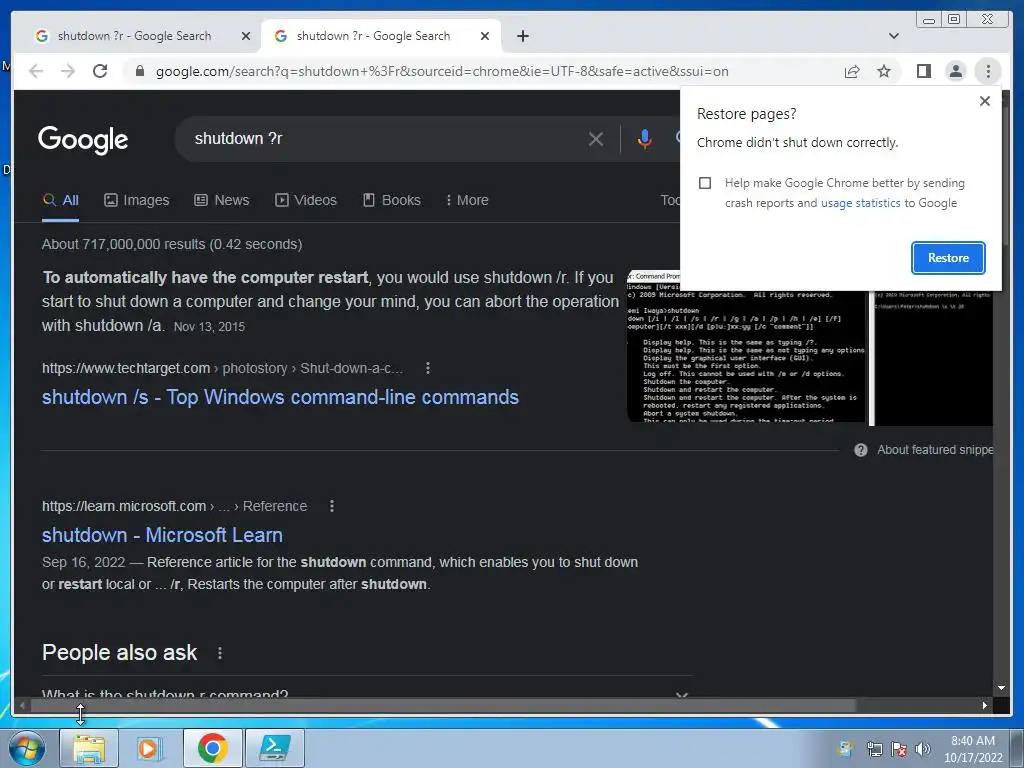
Task: Open 'shutdown /s - Top Windows command-line commands'
Action: click(x=280, y=397)
